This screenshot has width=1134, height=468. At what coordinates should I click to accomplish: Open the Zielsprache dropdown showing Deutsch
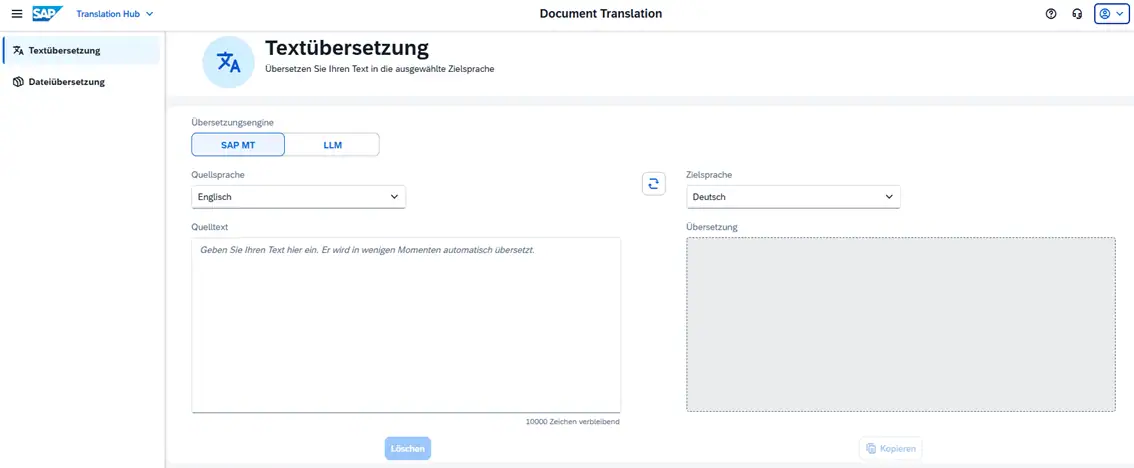[x=793, y=197]
